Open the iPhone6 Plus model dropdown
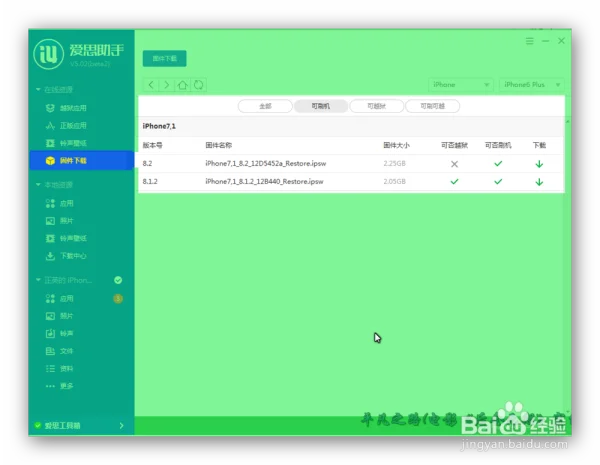Screen dimensions: 600x465 pyautogui.click(x=532, y=85)
